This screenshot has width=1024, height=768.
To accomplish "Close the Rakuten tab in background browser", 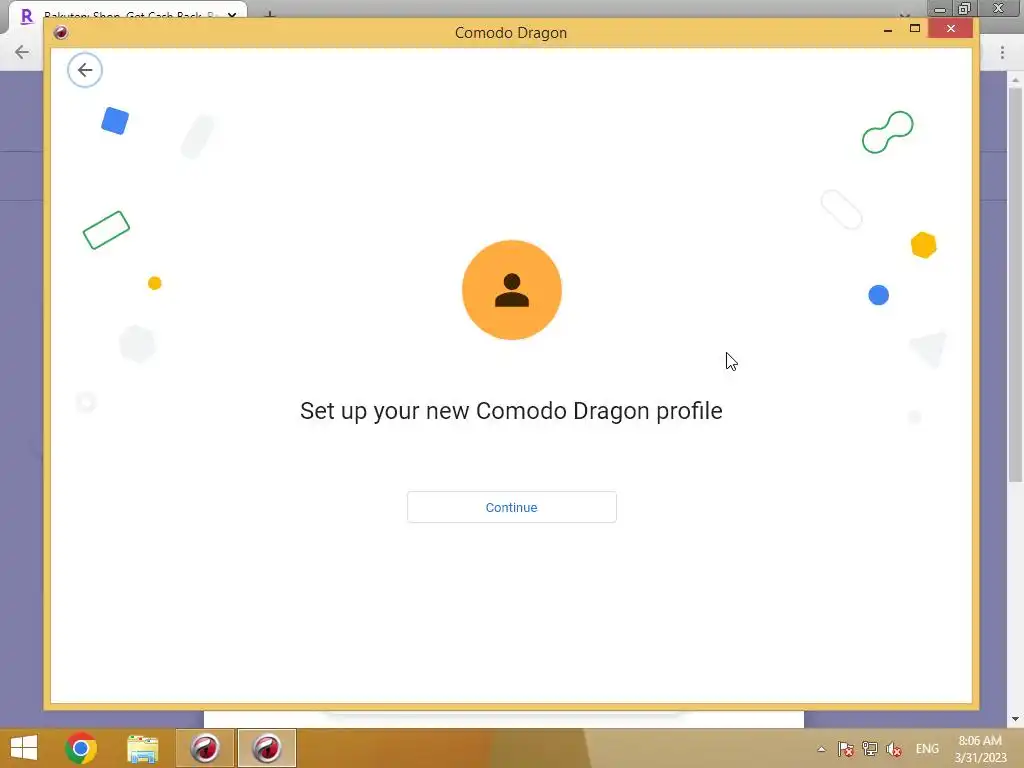I will tap(232, 14).
